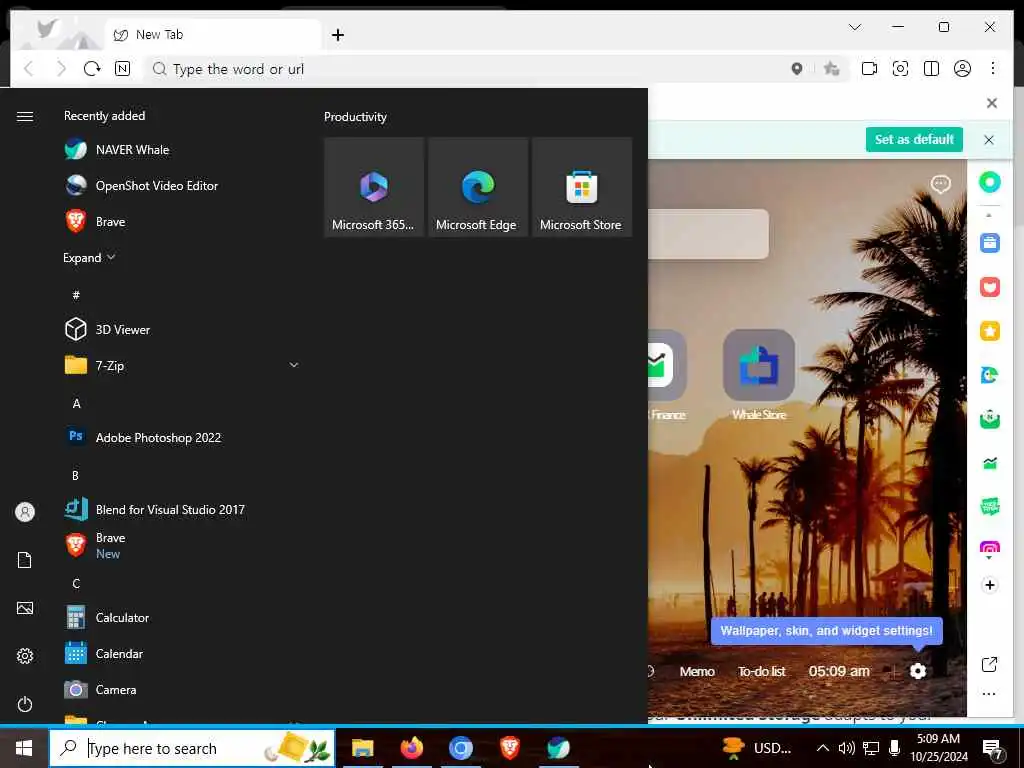Open Documents from Start sidebar
Image resolution: width=1024 pixels, height=768 pixels.
pos(25,560)
